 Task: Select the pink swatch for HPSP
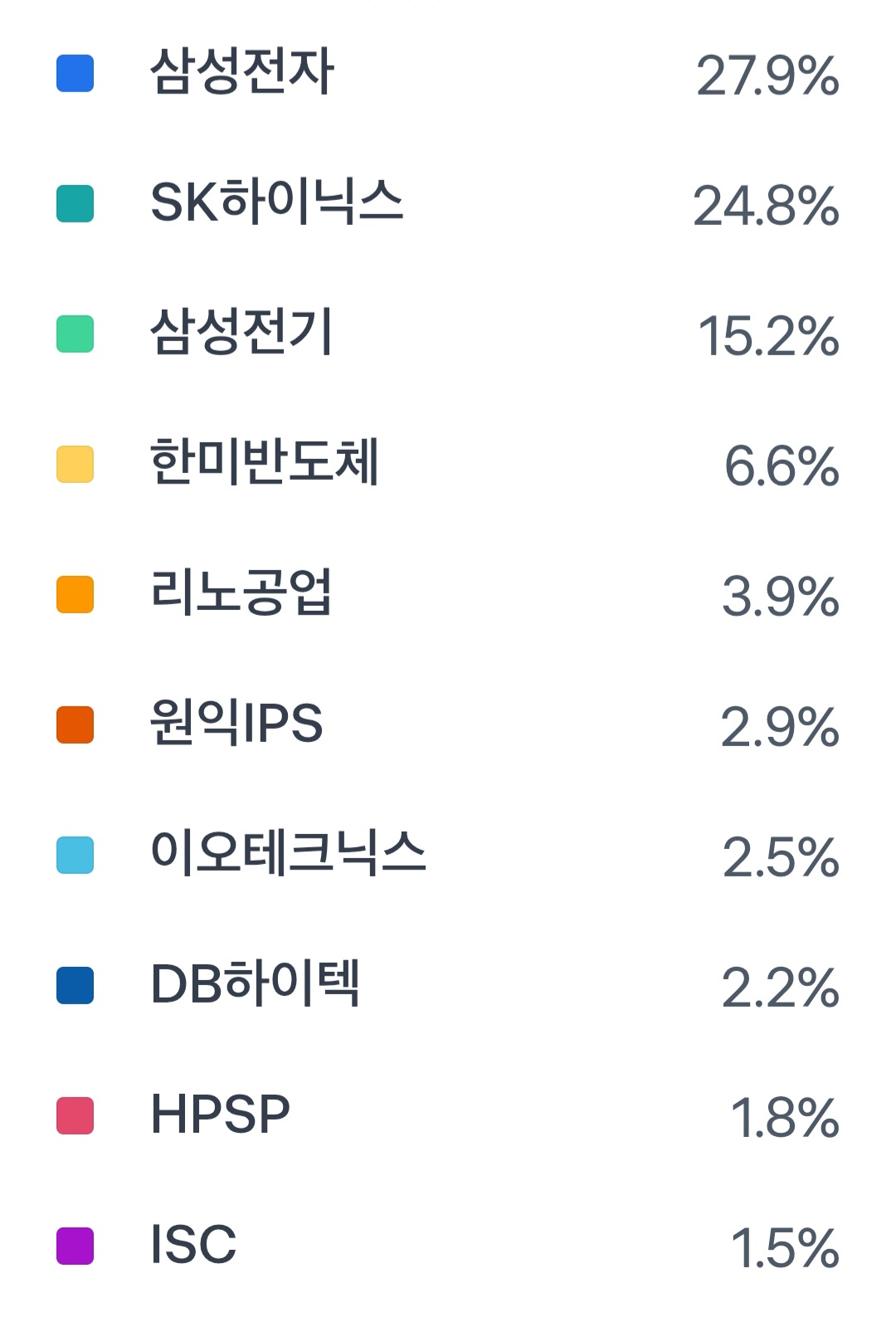click(75, 1115)
